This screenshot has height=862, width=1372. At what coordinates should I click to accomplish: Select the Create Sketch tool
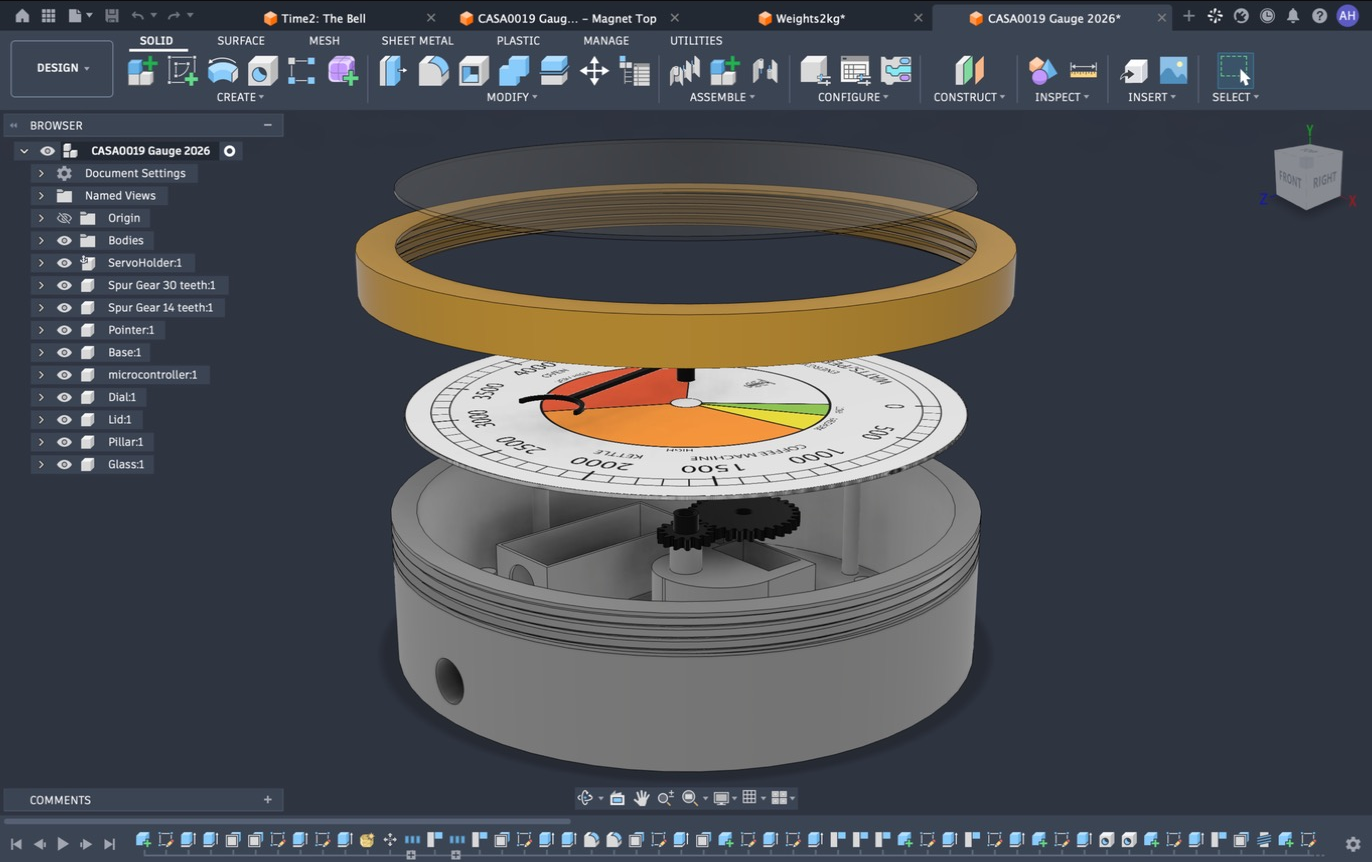click(x=182, y=71)
